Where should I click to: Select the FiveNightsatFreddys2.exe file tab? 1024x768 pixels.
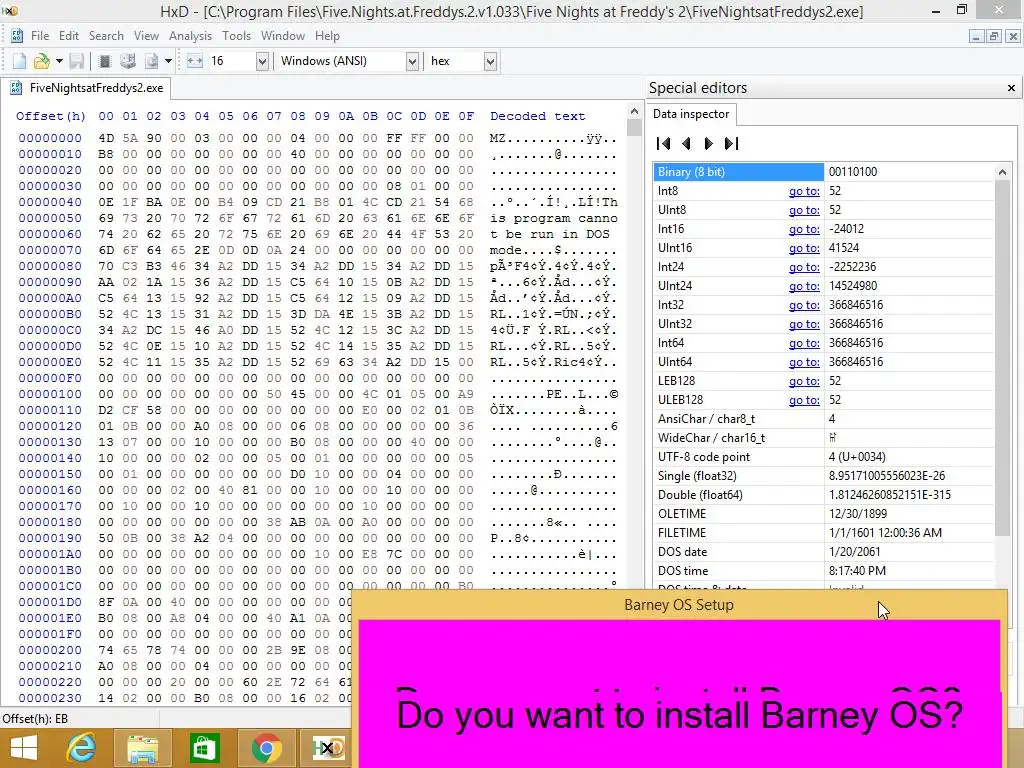click(86, 88)
